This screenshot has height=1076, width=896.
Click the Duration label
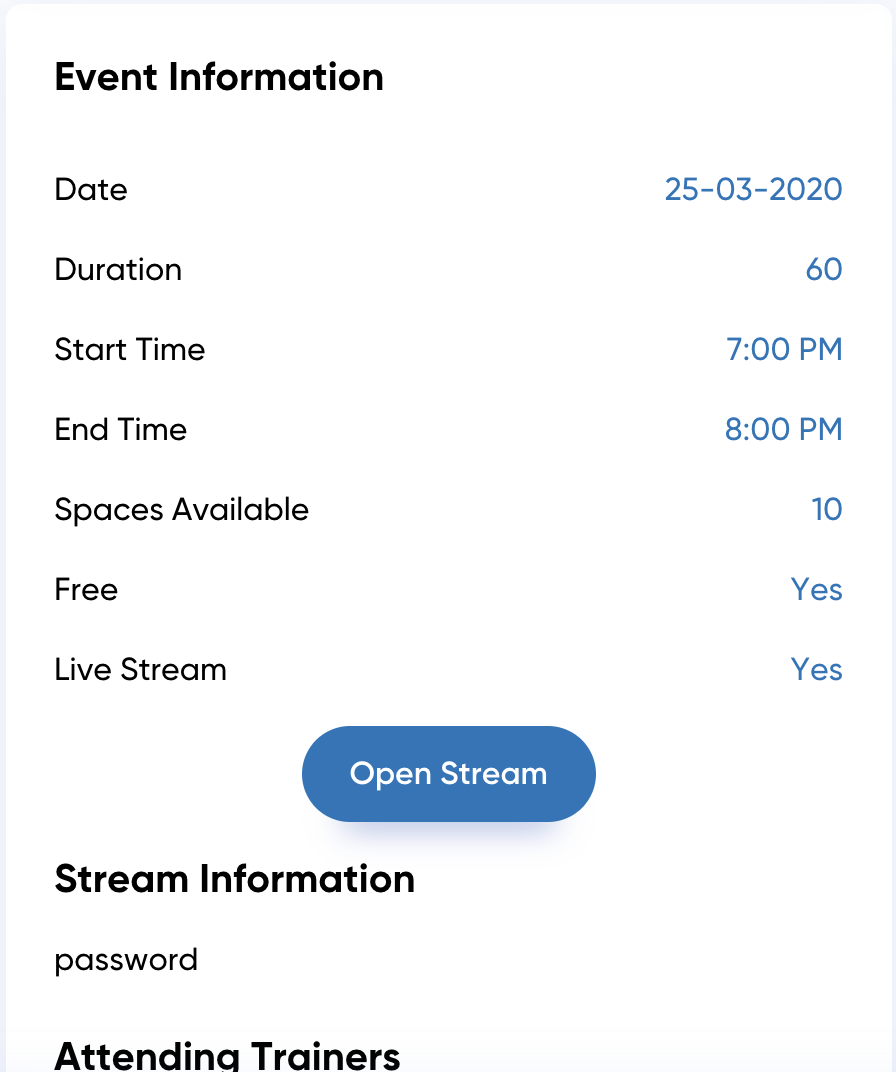click(x=118, y=269)
